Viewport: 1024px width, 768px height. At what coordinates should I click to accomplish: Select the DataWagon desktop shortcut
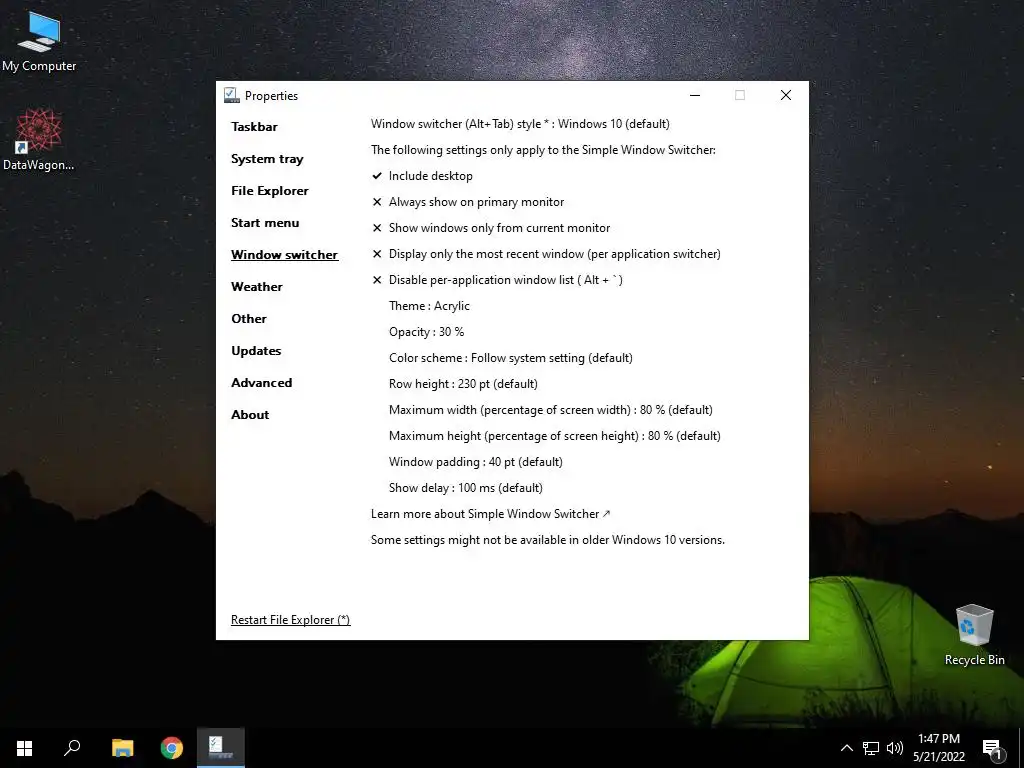click(x=39, y=140)
